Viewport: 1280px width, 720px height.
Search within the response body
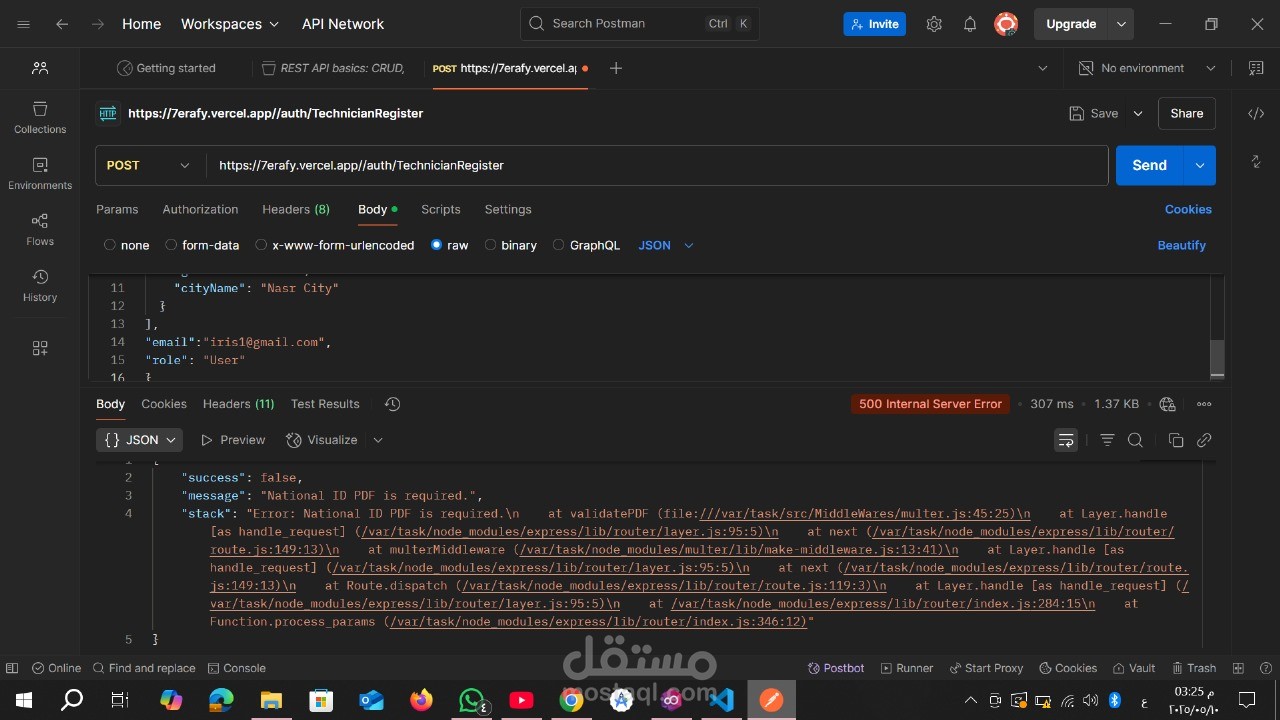coord(1135,440)
